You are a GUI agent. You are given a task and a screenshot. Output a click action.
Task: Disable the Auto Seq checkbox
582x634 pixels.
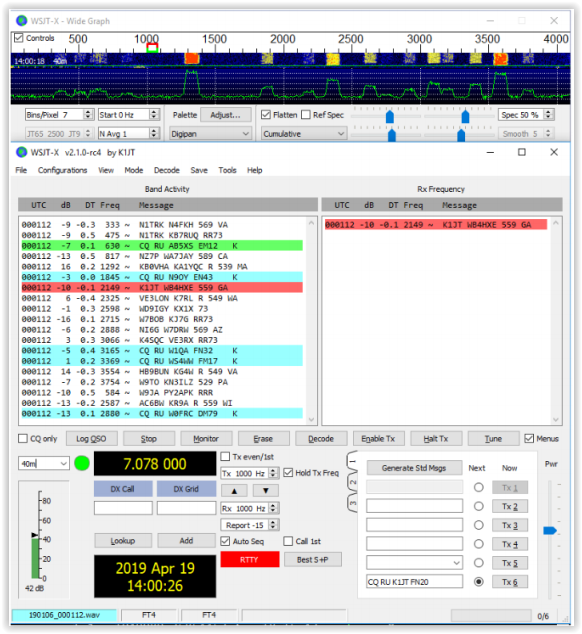[225, 541]
